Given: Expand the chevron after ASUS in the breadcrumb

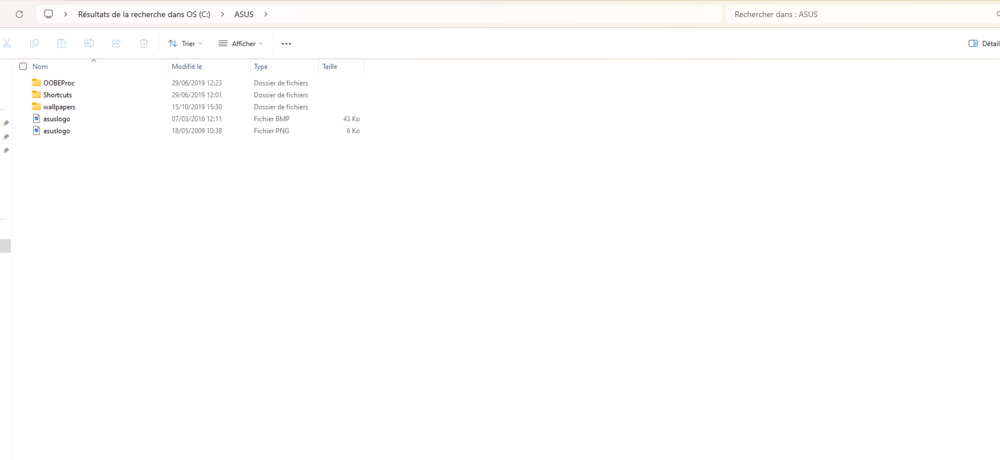Looking at the screenshot, I should (x=266, y=15).
